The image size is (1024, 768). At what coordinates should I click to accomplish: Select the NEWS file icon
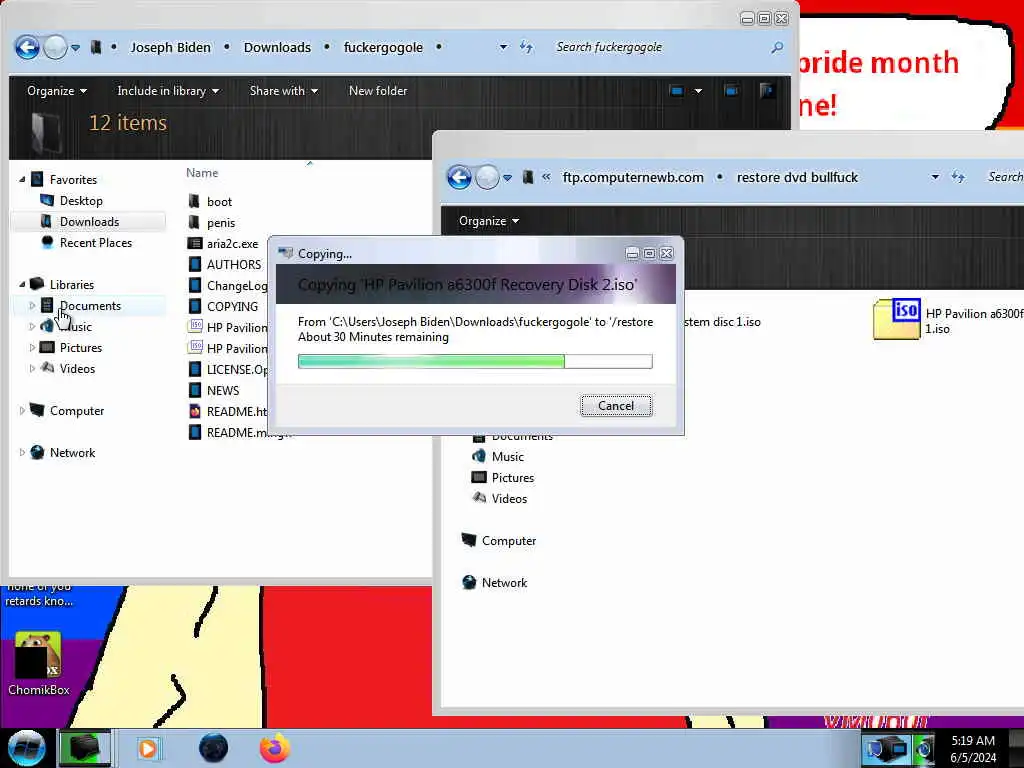click(x=195, y=390)
